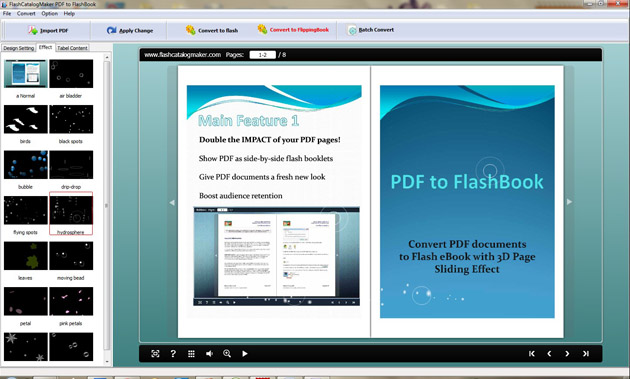The height and width of the screenshot is (379, 630).
Task: Start auto flip with the play icon
Action: click(245, 354)
